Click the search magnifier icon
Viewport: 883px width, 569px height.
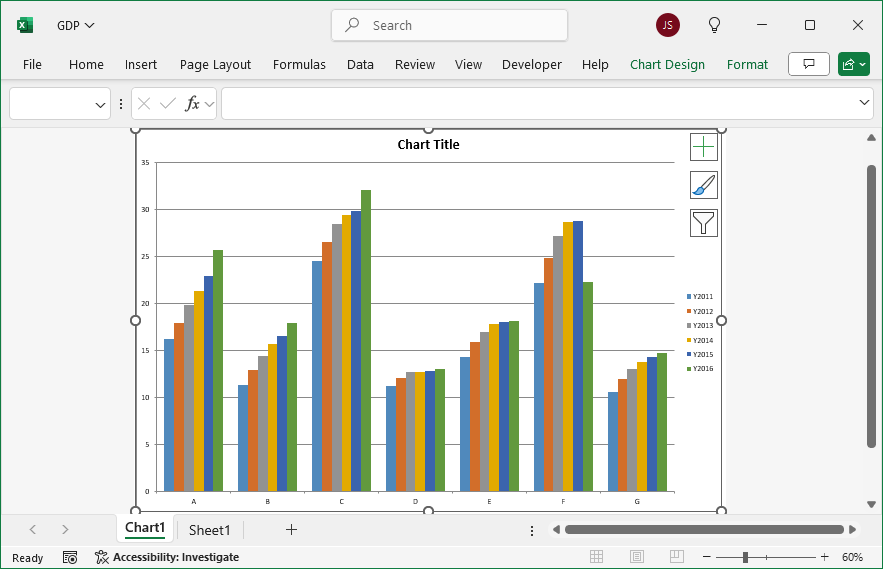click(x=353, y=25)
